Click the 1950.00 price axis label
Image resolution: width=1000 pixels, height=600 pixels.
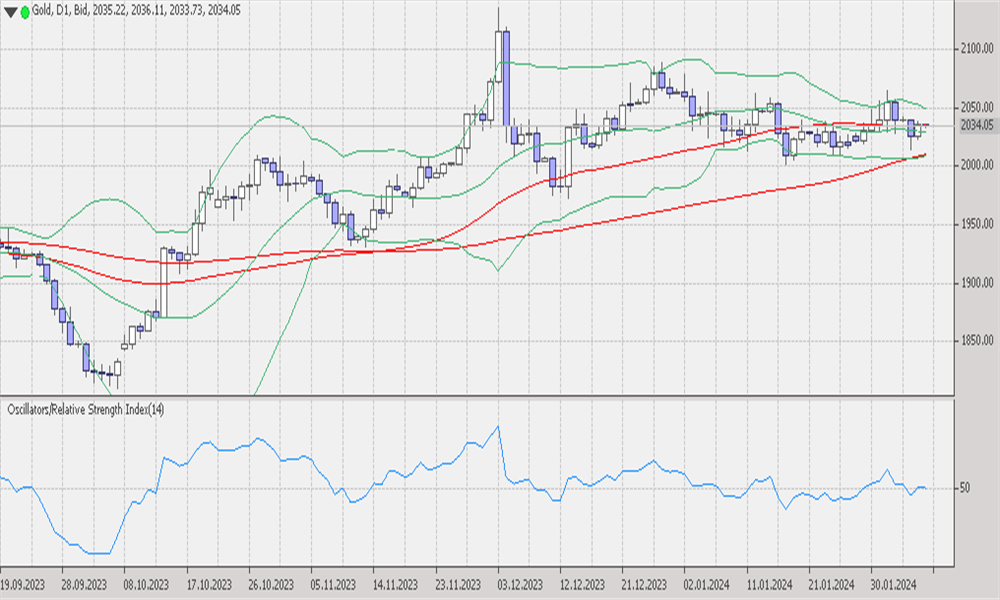click(x=976, y=224)
